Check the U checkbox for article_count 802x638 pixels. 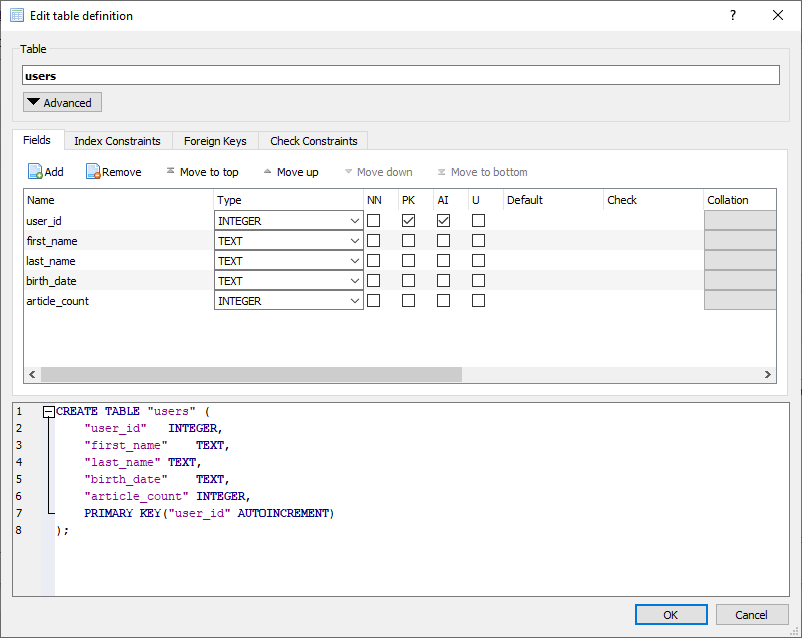click(478, 300)
